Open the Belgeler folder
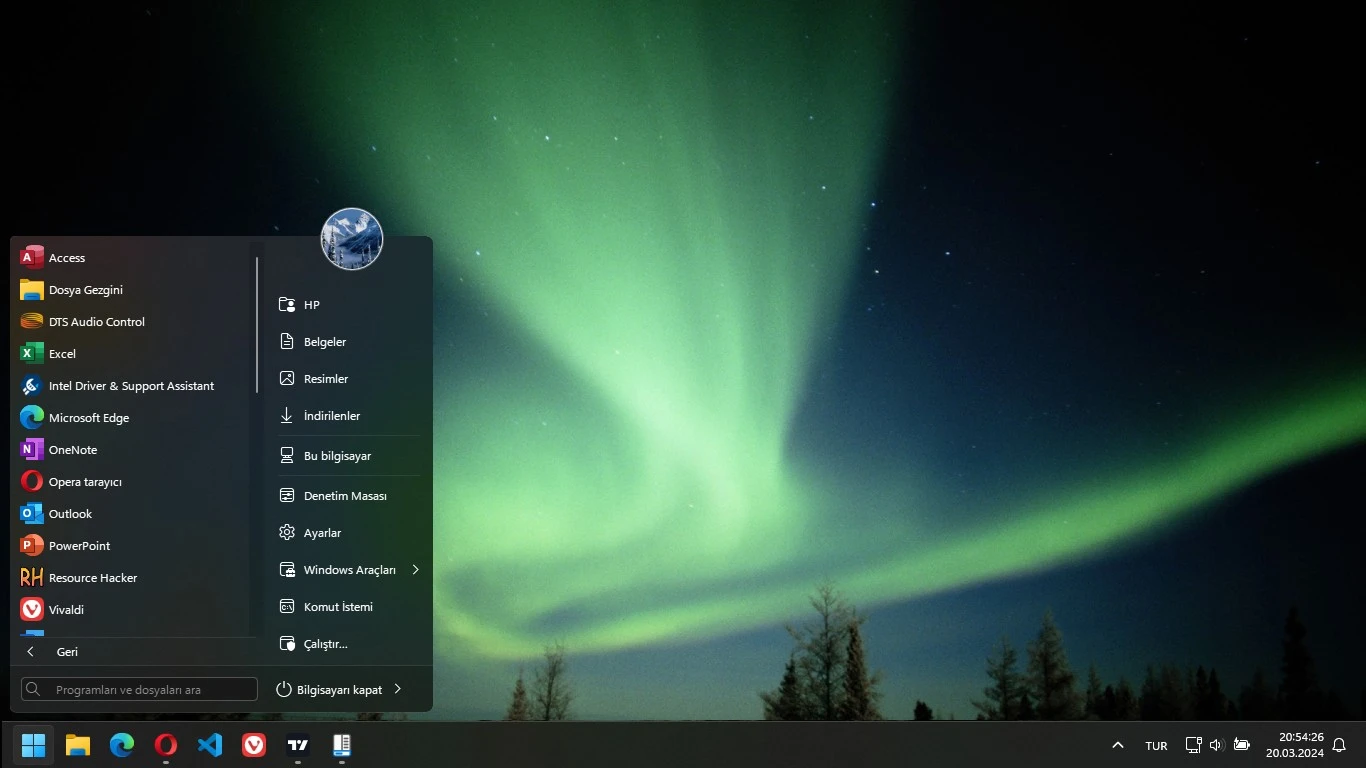The image size is (1366, 768). (348, 342)
